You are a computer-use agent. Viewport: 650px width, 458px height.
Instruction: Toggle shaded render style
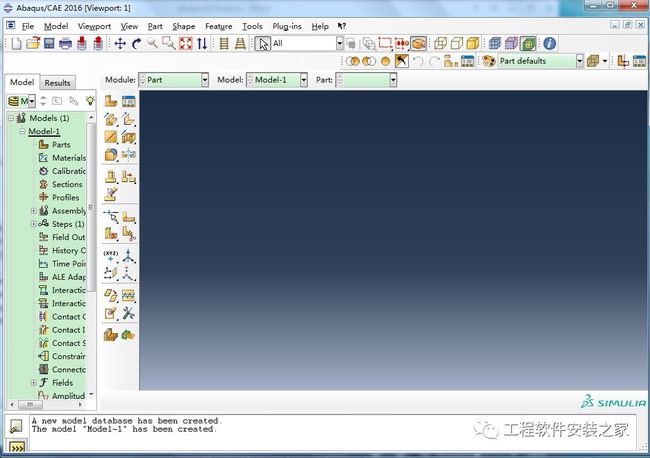(x=473, y=43)
